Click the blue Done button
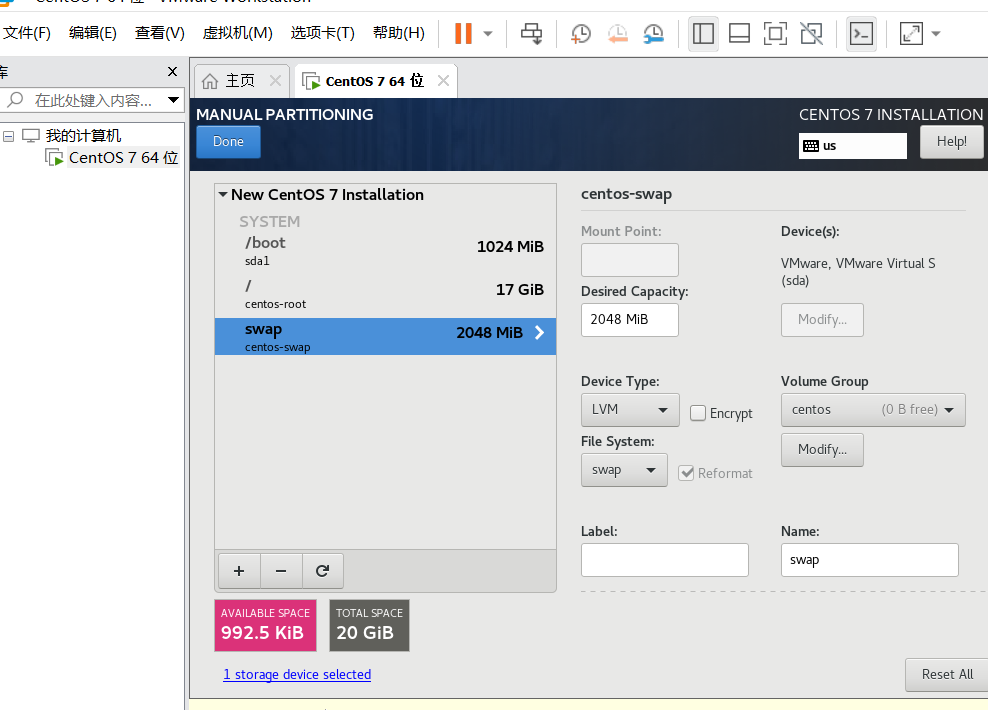The width and height of the screenshot is (988, 710). coord(228,142)
